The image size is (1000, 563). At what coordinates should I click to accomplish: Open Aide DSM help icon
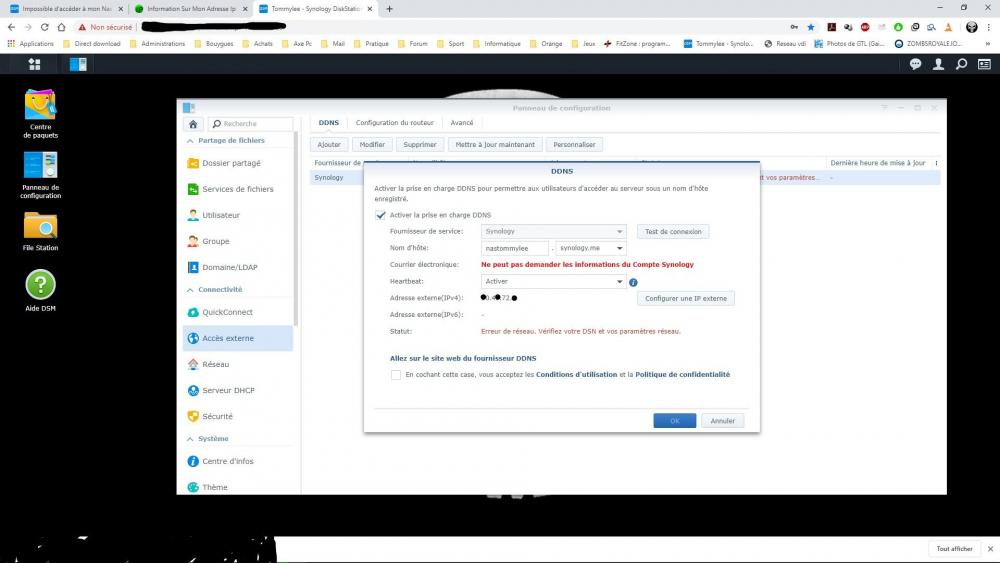(x=40, y=291)
